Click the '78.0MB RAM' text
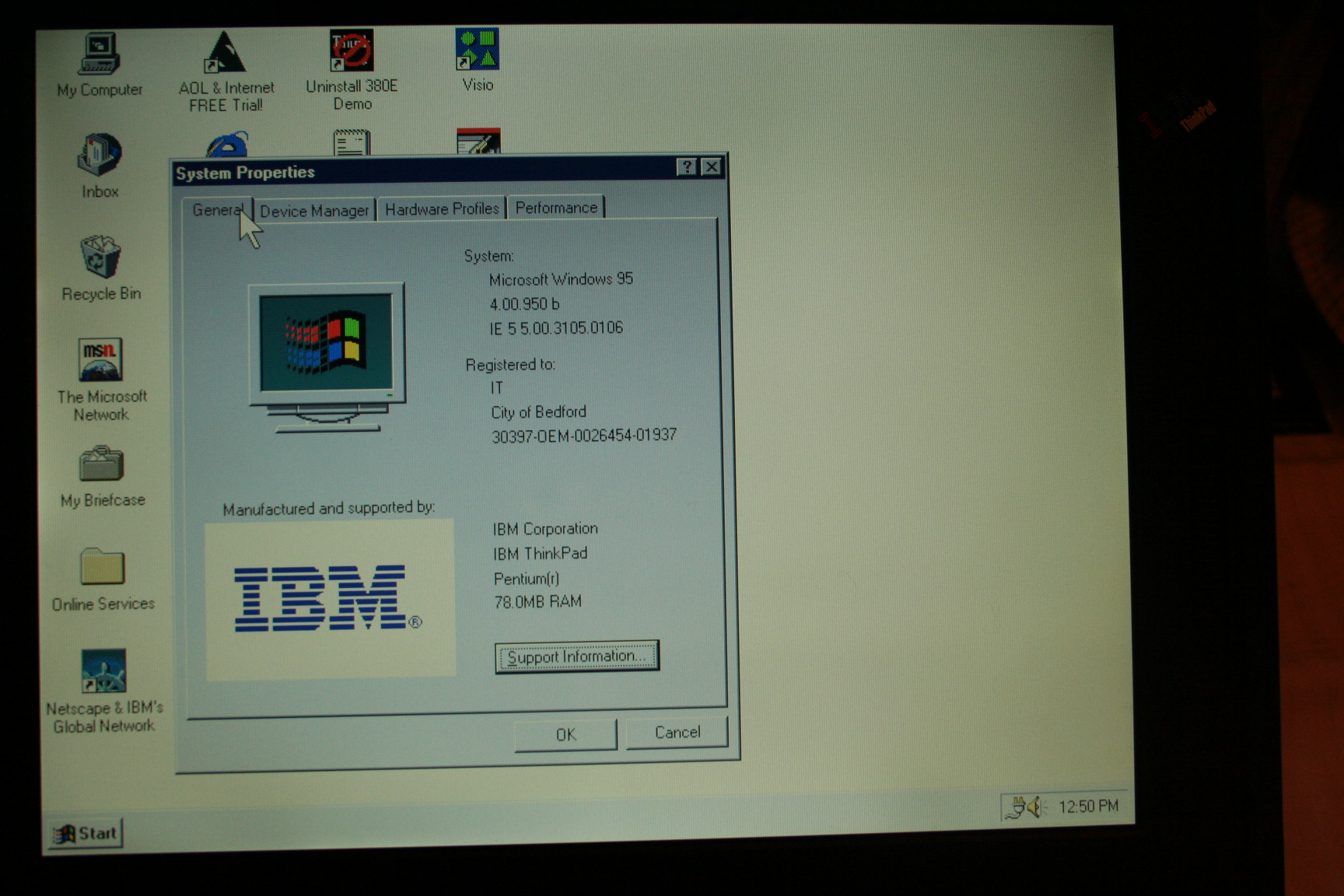1344x896 pixels. tap(537, 602)
